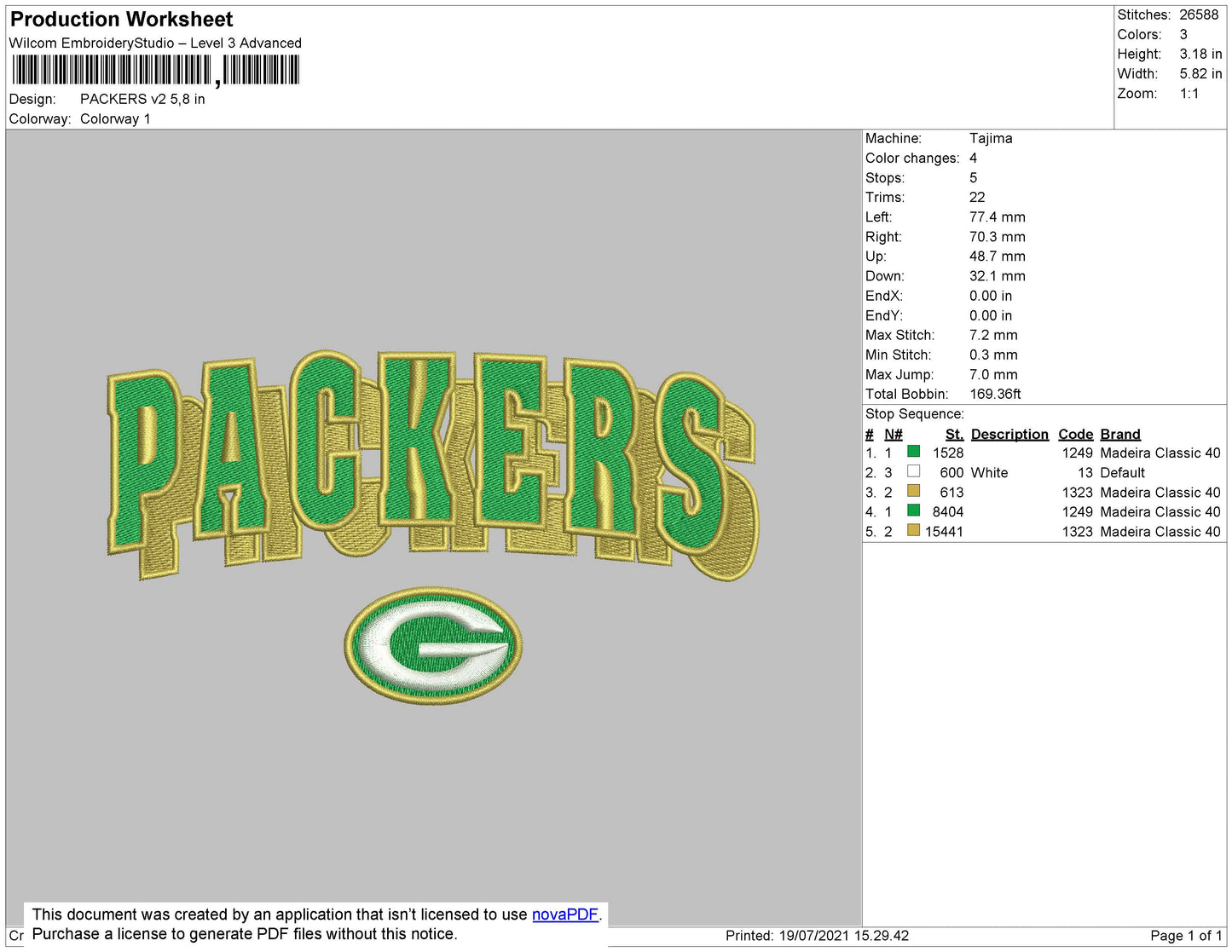Click the Zoom value 1:1
Image resolution: width=1232 pixels, height=952 pixels.
1189,94
